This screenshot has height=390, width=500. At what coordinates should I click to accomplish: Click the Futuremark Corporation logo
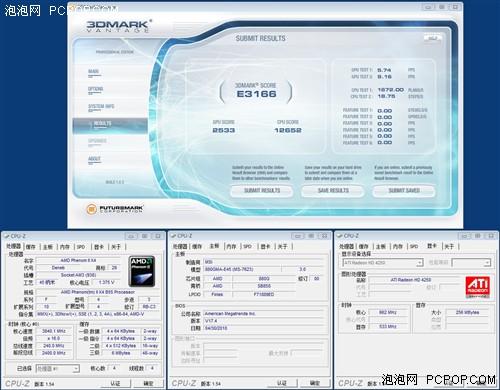pyautogui.click(x=114, y=209)
